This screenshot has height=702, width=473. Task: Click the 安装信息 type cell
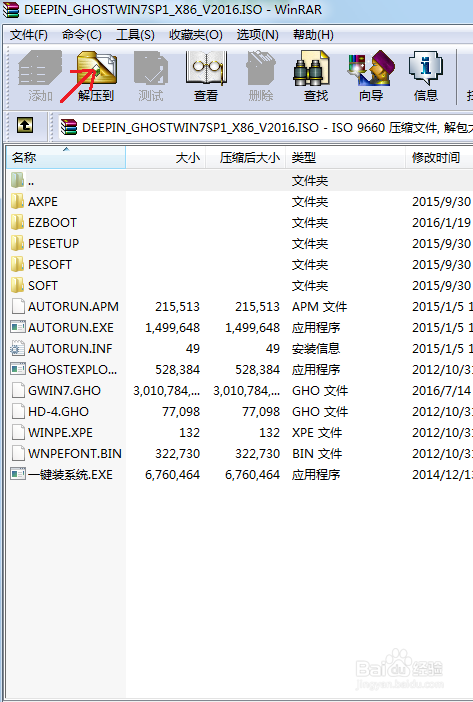[316, 348]
